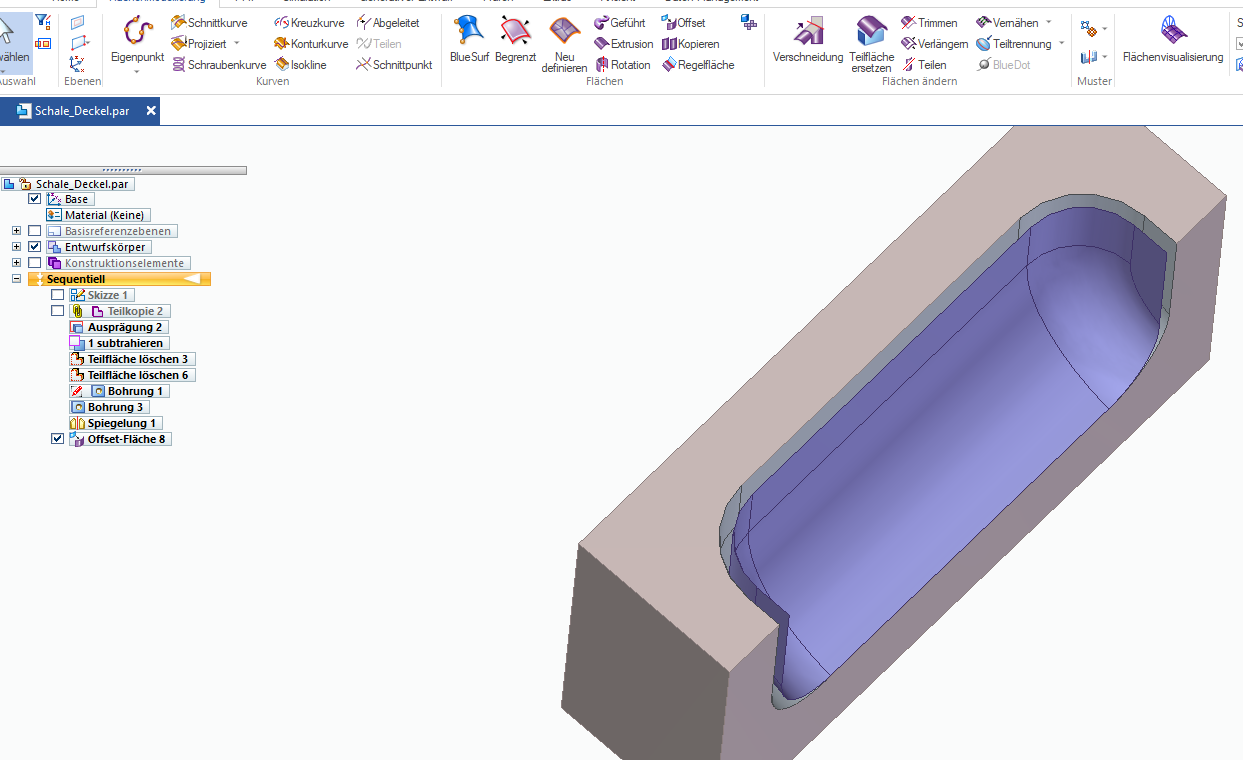
Task: Expand the Basisreferenzebenen tree node
Action: (16, 231)
